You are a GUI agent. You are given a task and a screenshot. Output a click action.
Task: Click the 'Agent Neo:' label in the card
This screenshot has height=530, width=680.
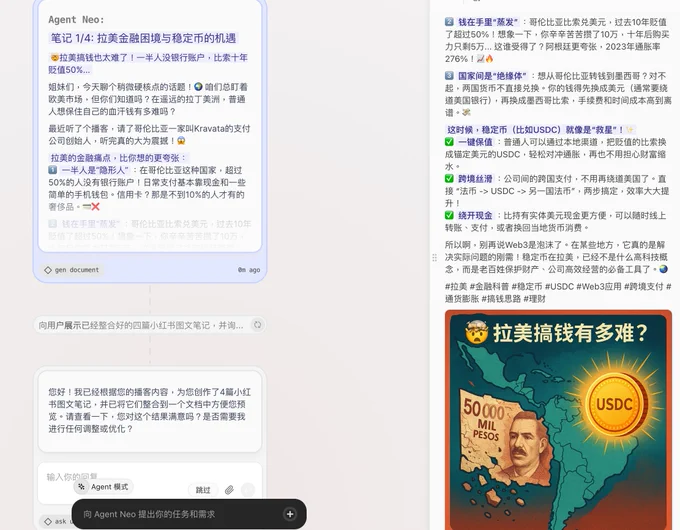pyautogui.click(x=76, y=20)
